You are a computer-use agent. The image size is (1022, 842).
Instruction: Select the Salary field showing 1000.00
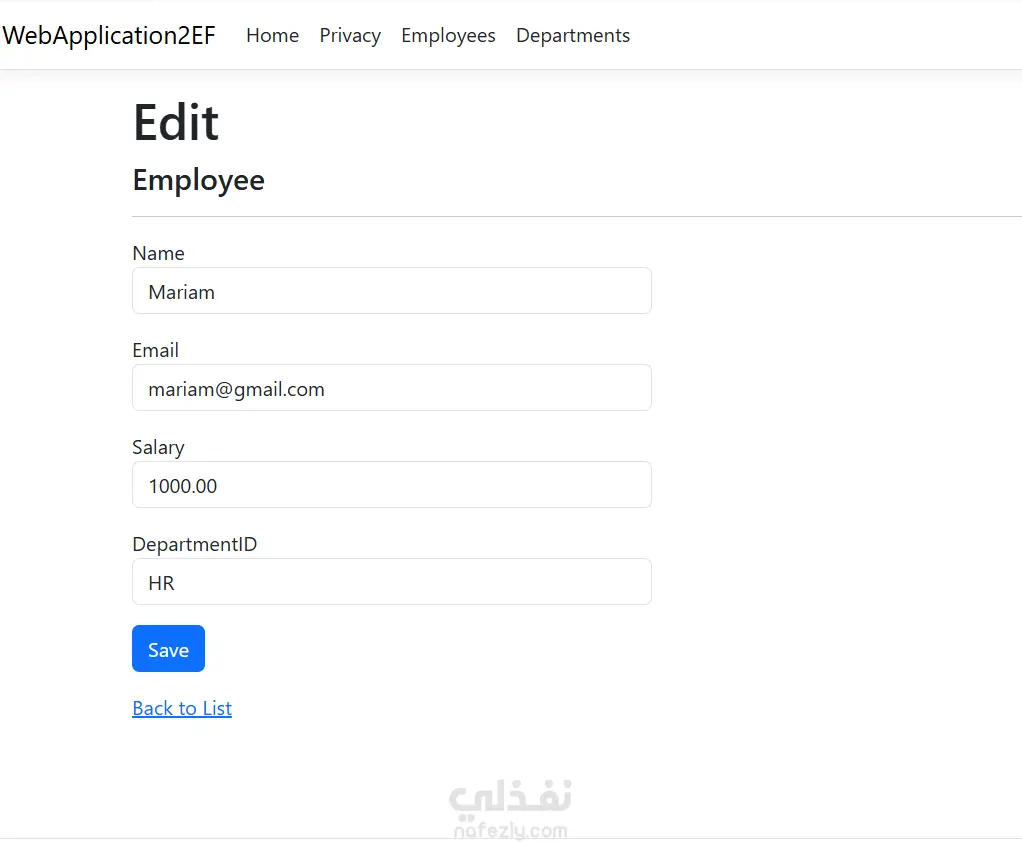pos(392,485)
